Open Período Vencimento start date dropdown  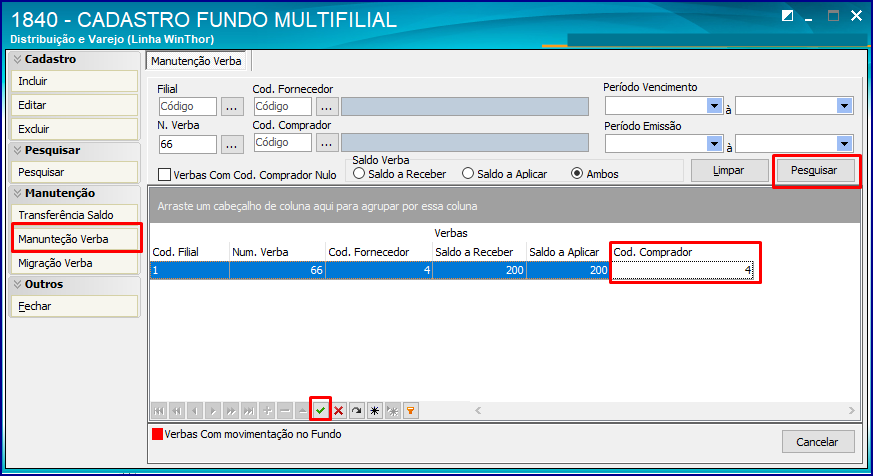coord(714,105)
